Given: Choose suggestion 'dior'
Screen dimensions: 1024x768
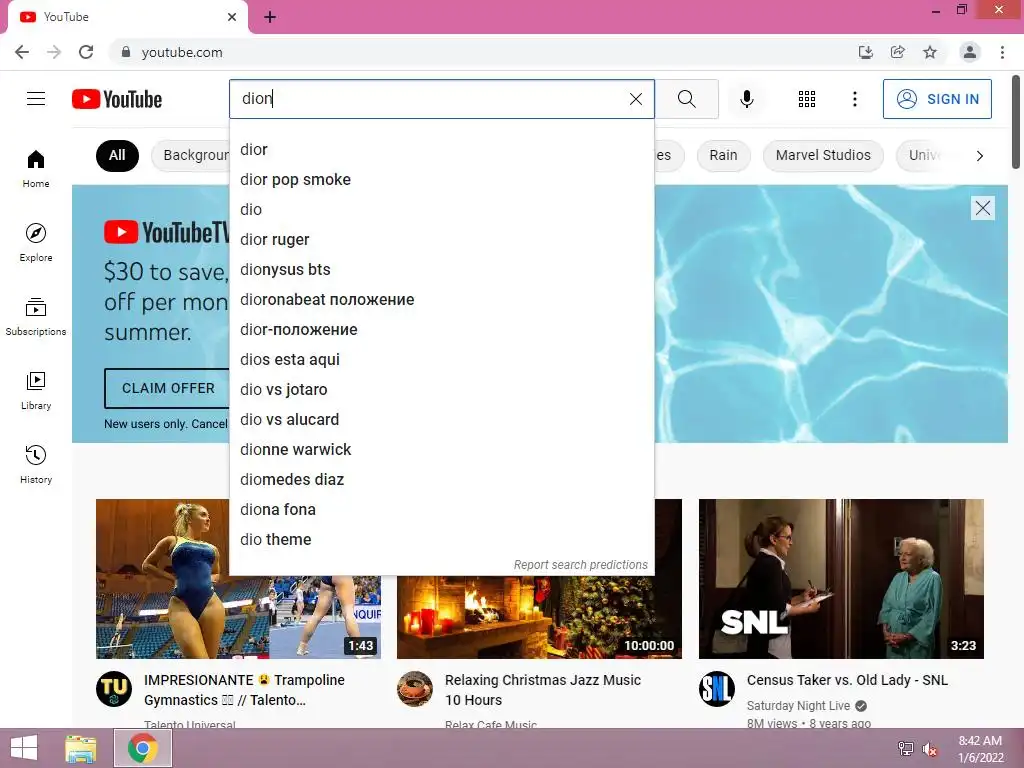Looking at the screenshot, I should [x=441, y=150].
